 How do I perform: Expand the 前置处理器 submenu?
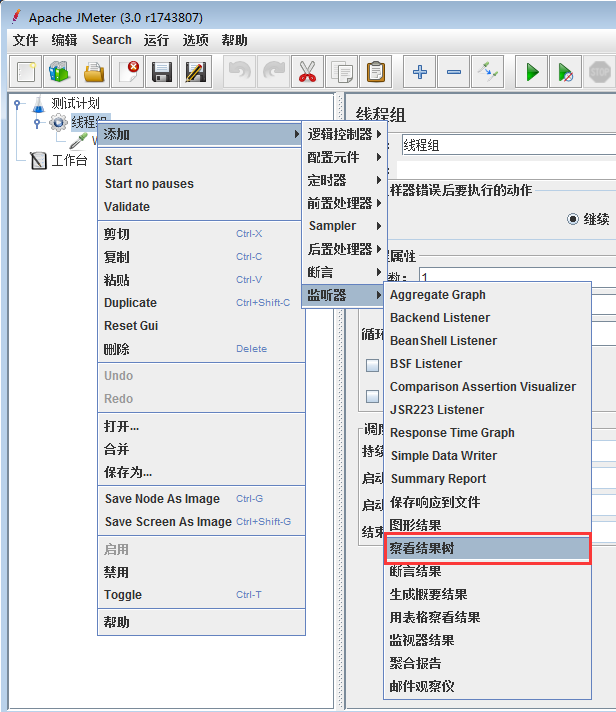344,203
